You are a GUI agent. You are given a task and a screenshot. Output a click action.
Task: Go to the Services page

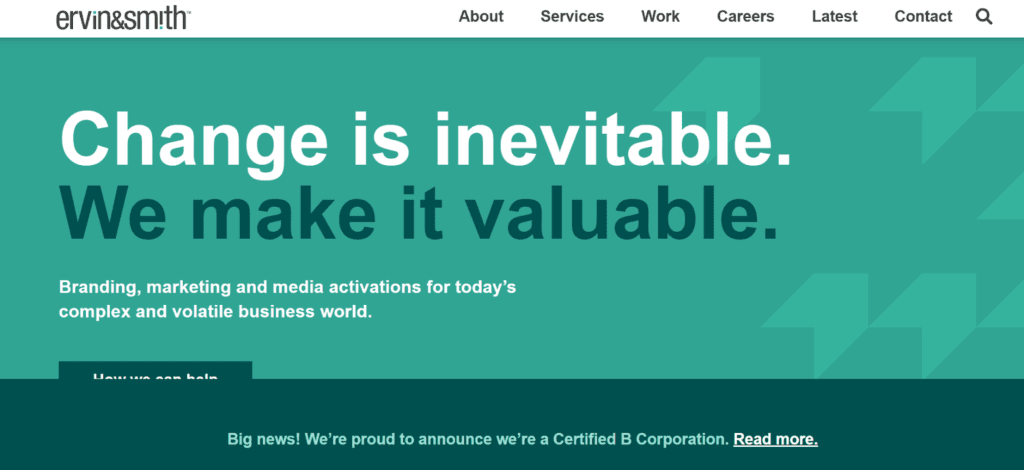[x=572, y=16]
